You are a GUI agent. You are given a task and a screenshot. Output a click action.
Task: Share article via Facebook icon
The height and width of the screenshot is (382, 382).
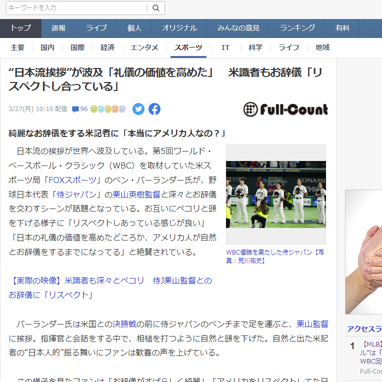pyautogui.click(x=154, y=109)
